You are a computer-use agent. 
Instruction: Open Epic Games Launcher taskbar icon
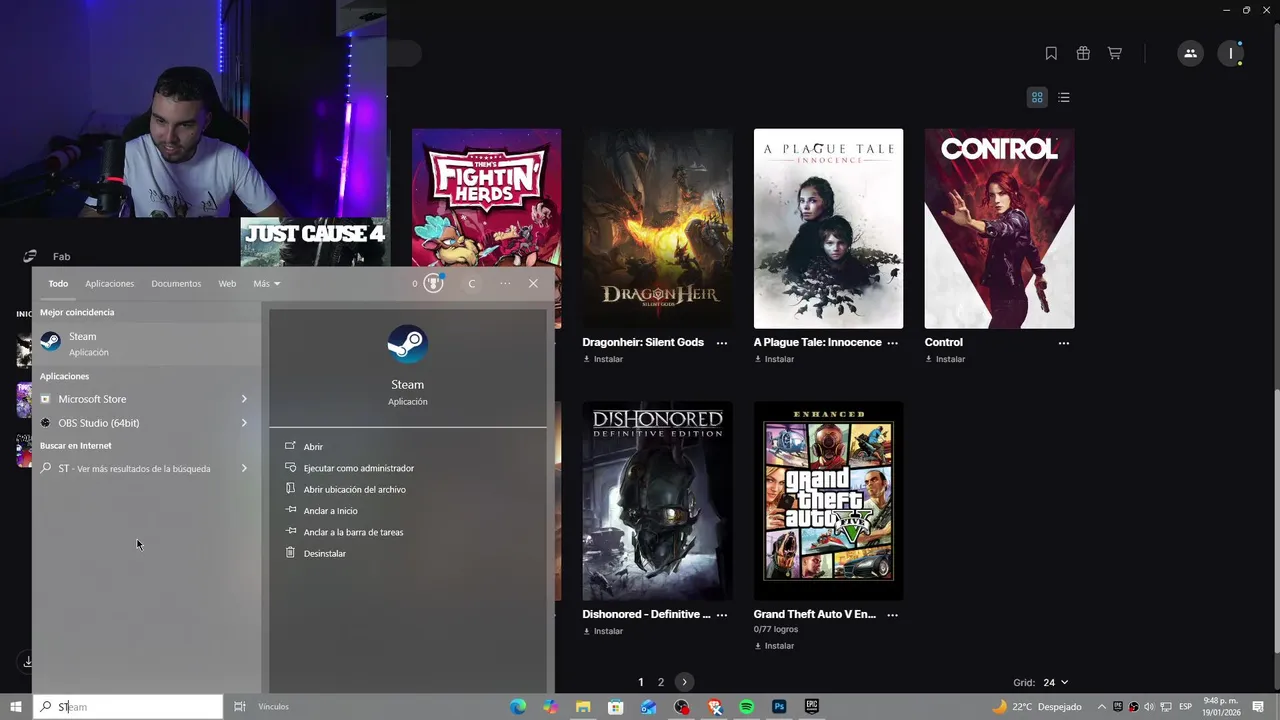[x=811, y=707]
